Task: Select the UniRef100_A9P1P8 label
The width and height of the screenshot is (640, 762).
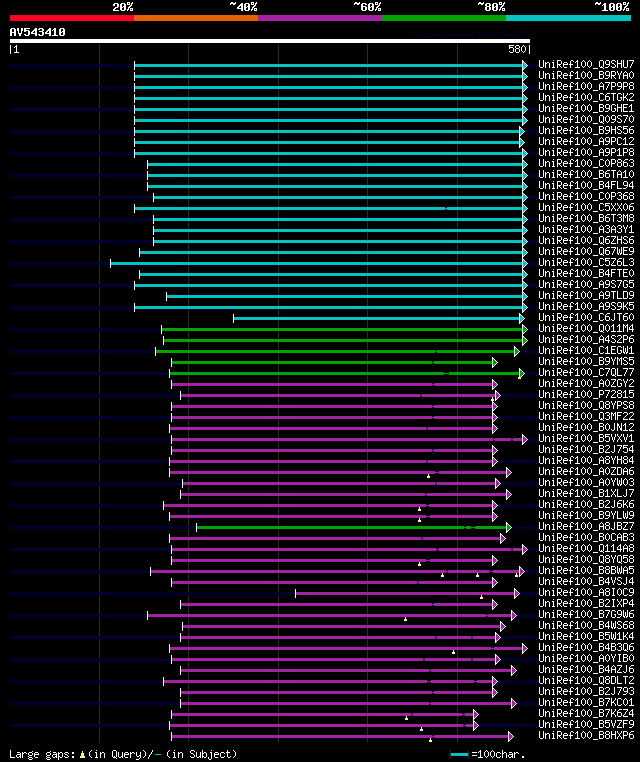Action: (586, 152)
